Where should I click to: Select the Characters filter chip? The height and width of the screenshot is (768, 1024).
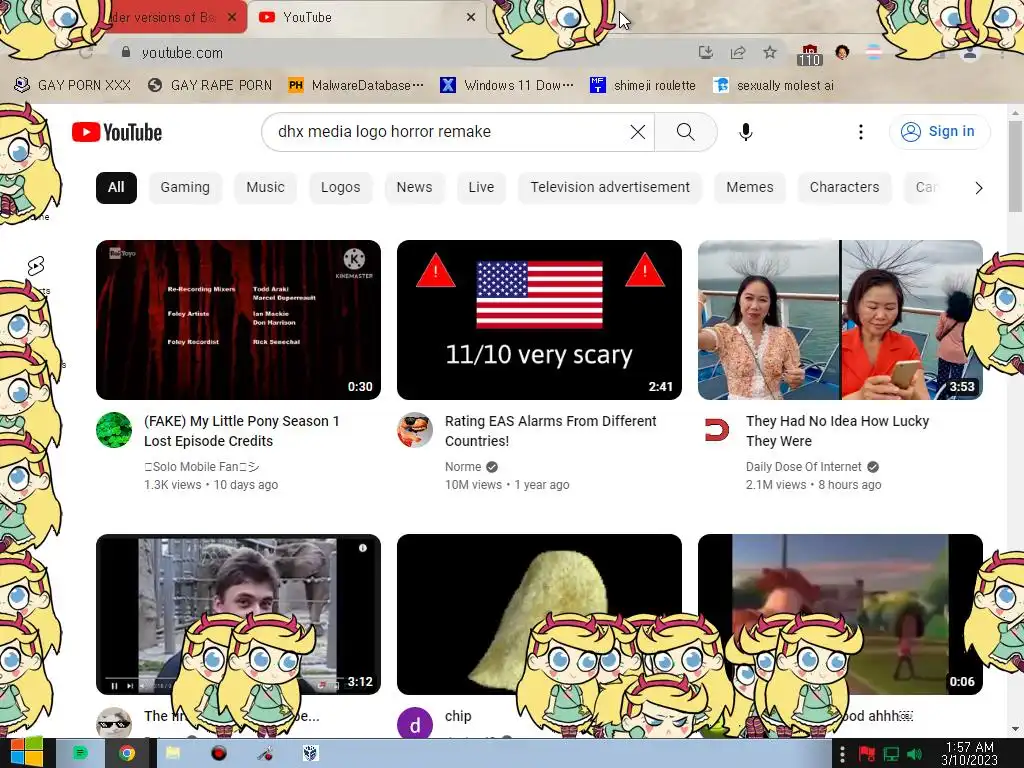[844, 187]
